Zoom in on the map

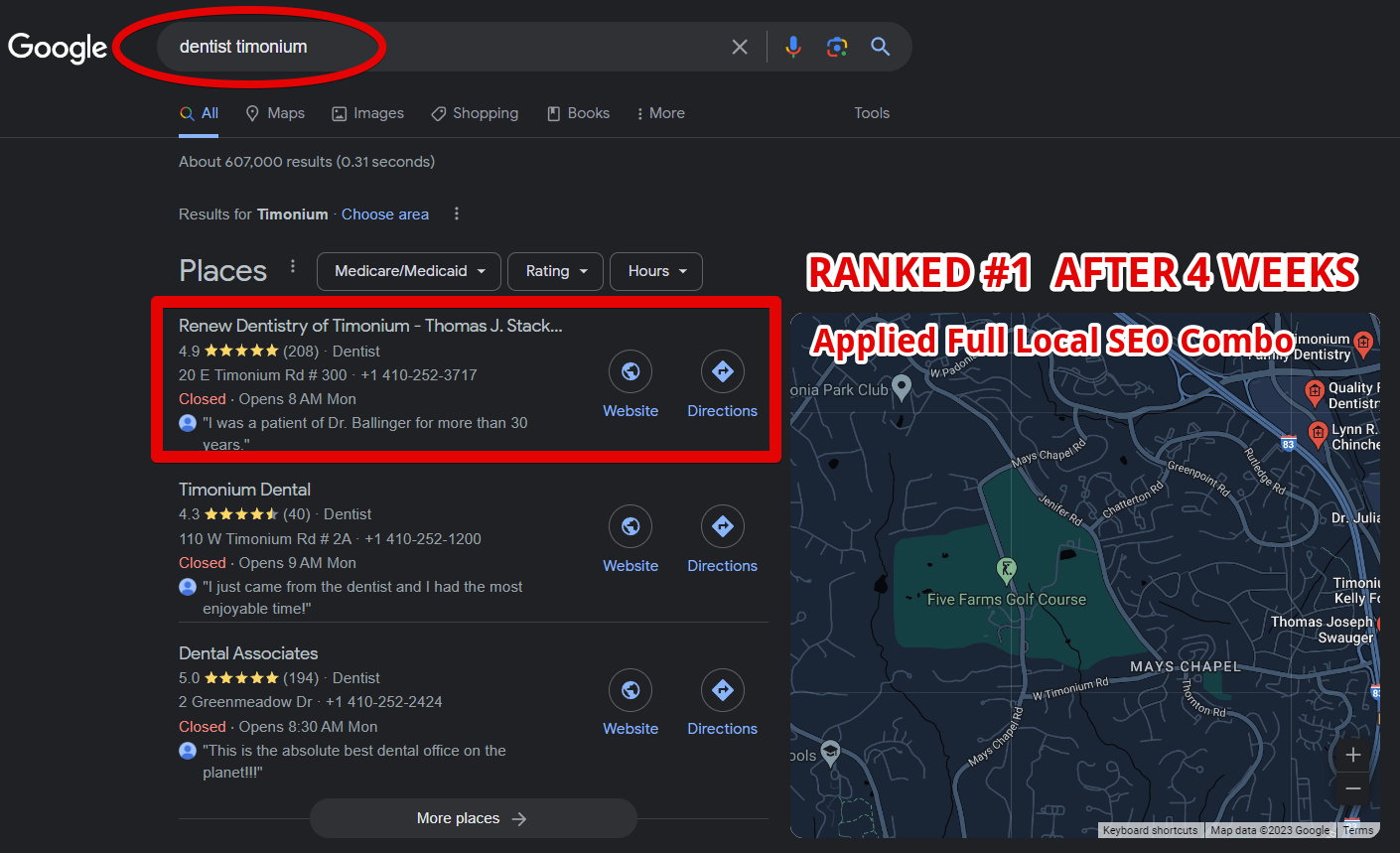coord(1352,755)
